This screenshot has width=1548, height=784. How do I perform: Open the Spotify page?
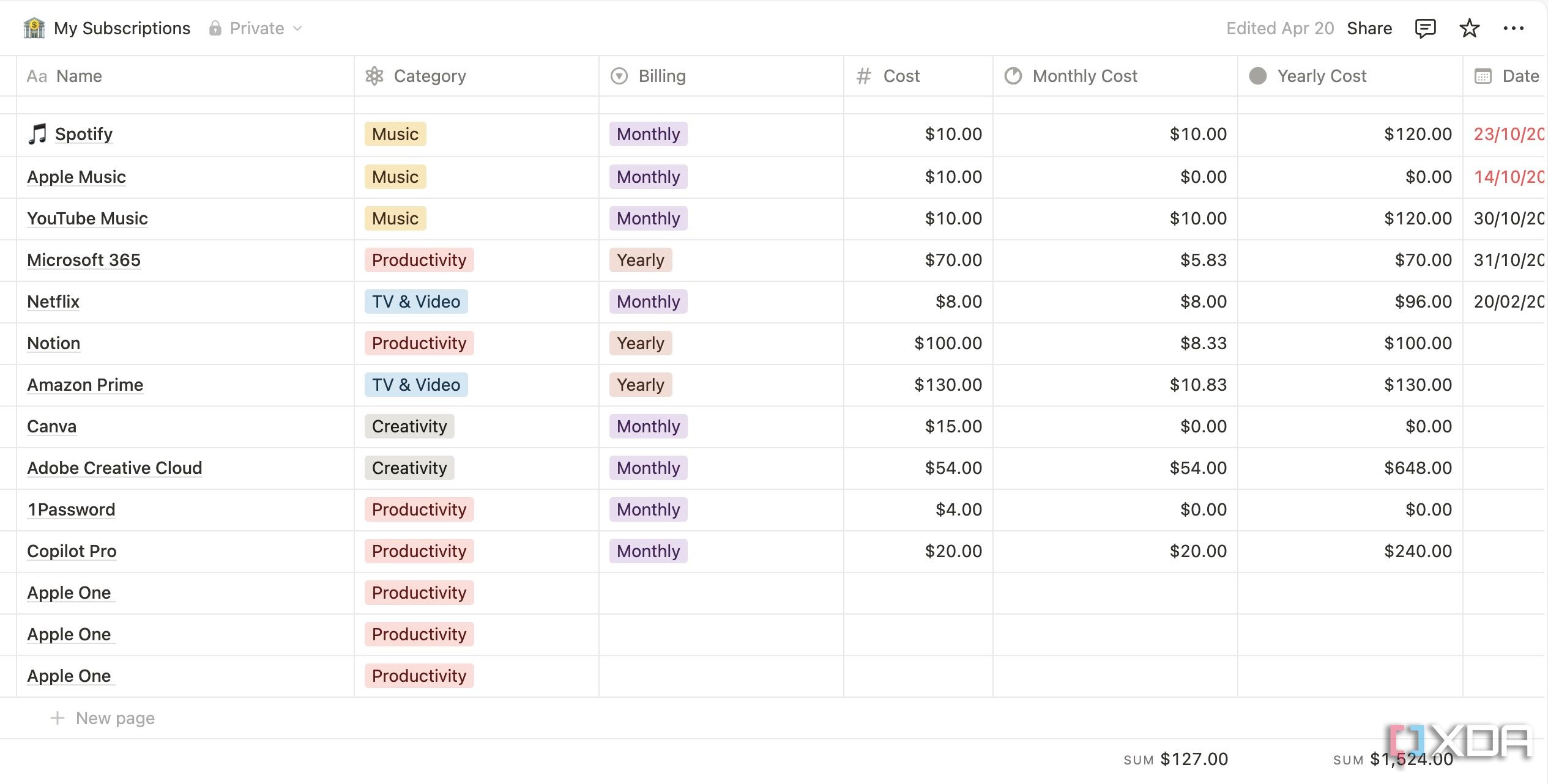pos(84,134)
